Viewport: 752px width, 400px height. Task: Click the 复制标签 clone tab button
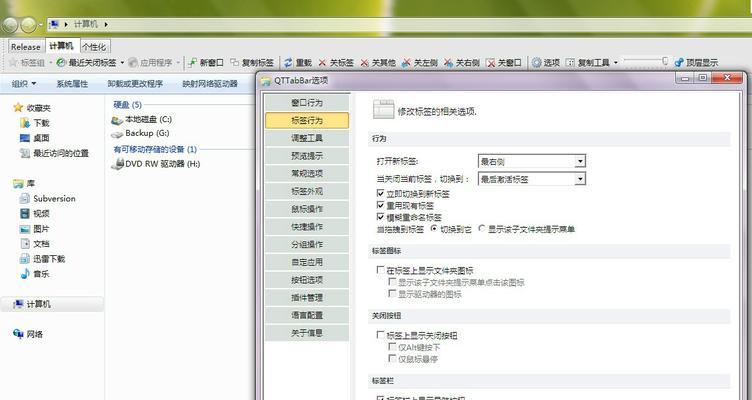[252, 62]
